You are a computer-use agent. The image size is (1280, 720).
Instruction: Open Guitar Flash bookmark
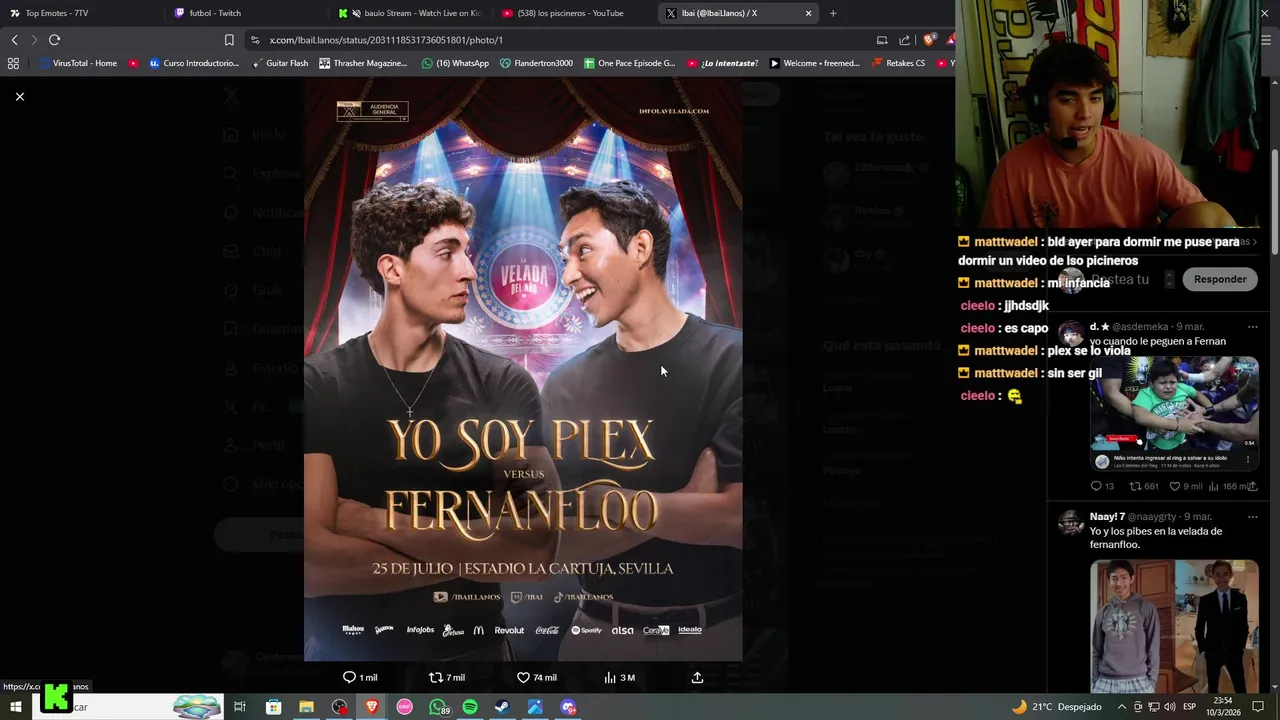point(280,63)
